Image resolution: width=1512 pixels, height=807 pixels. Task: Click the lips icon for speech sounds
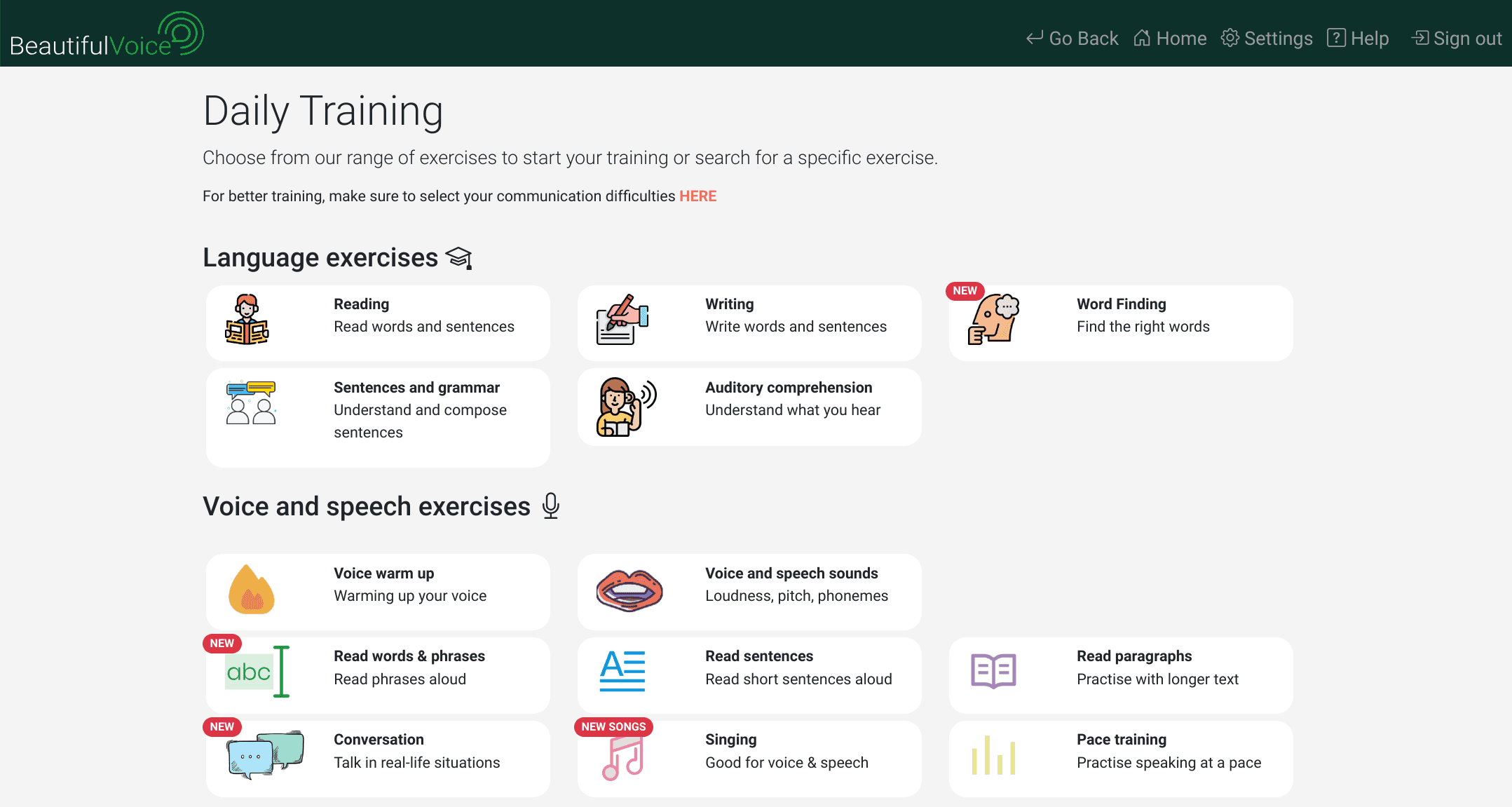[629, 590]
